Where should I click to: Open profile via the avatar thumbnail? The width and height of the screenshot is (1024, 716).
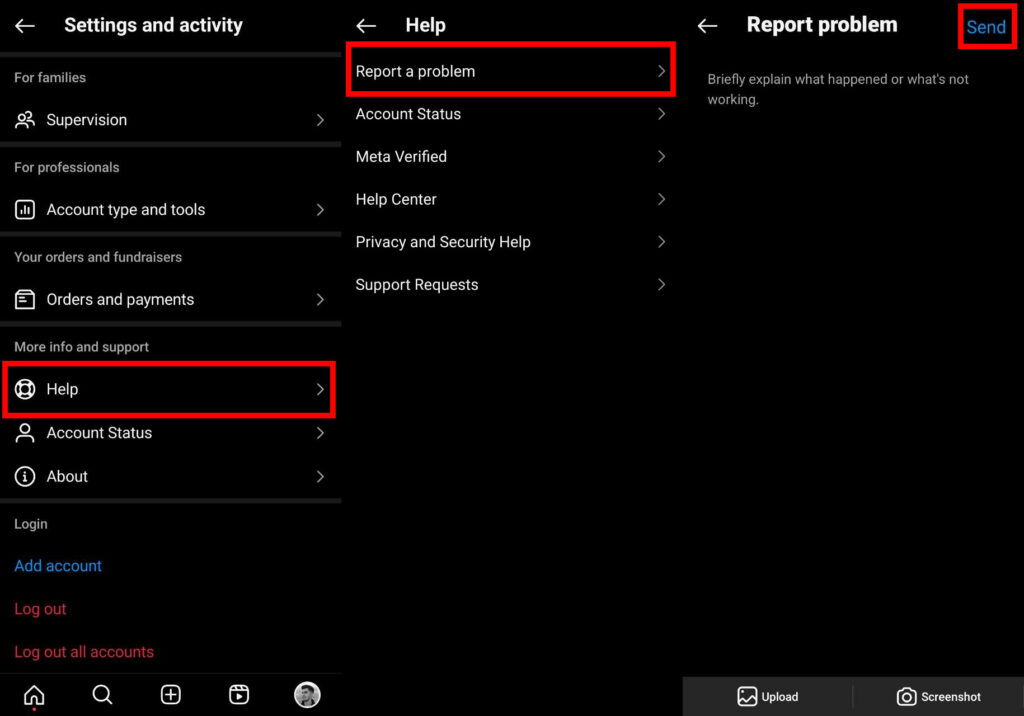(307, 695)
